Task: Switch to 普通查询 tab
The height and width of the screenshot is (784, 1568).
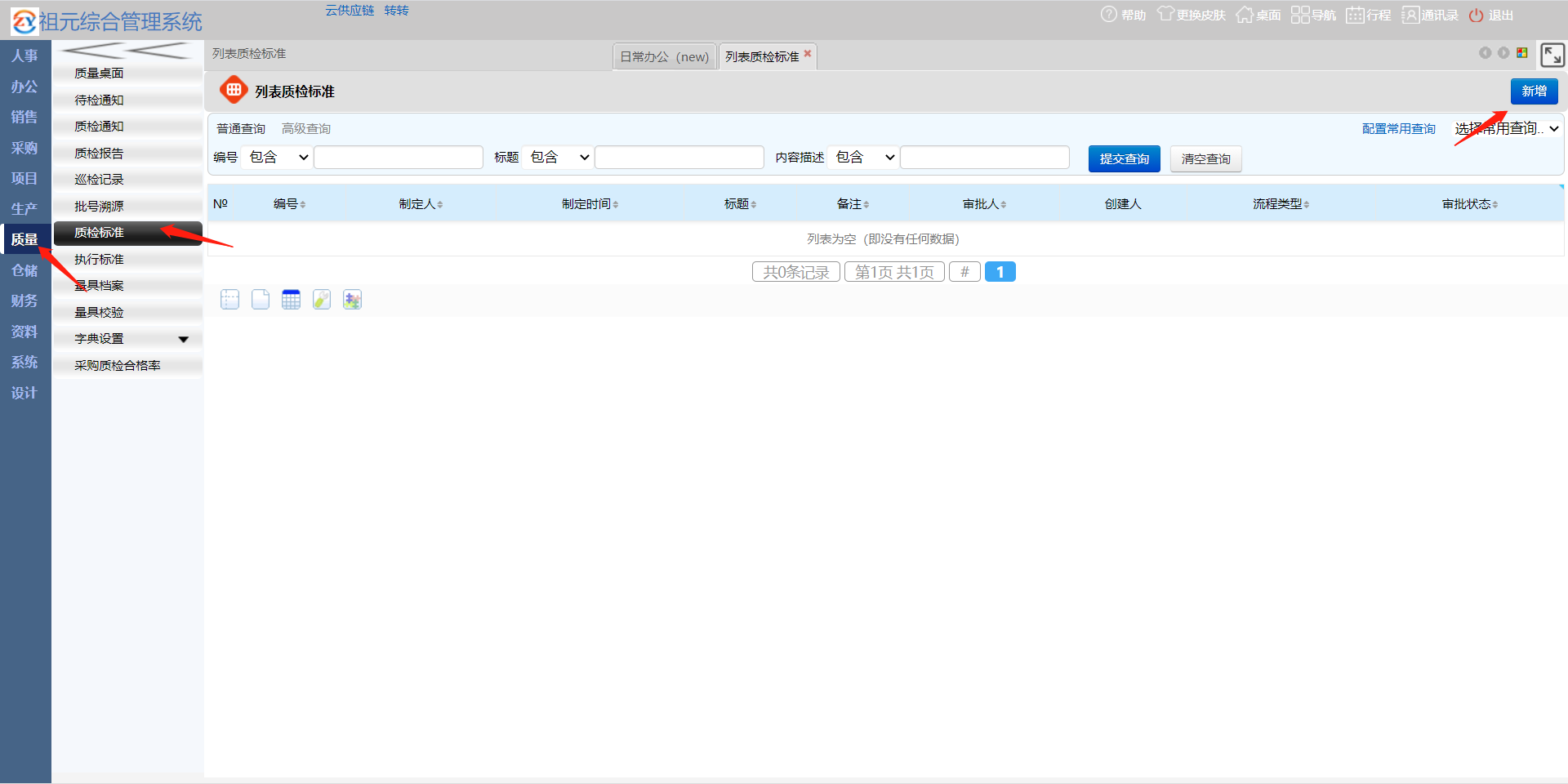Action: [241, 129]
